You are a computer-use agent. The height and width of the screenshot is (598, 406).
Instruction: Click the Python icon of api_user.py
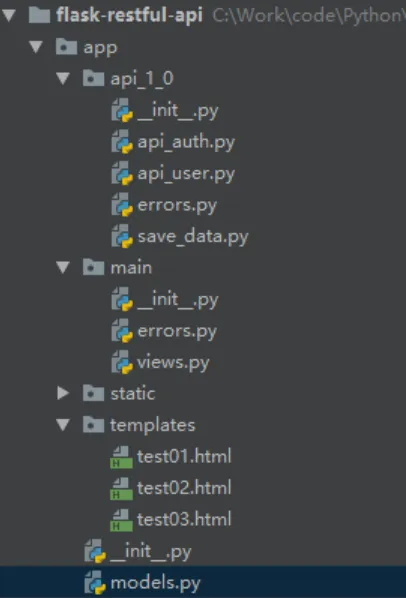coord(122,174)
